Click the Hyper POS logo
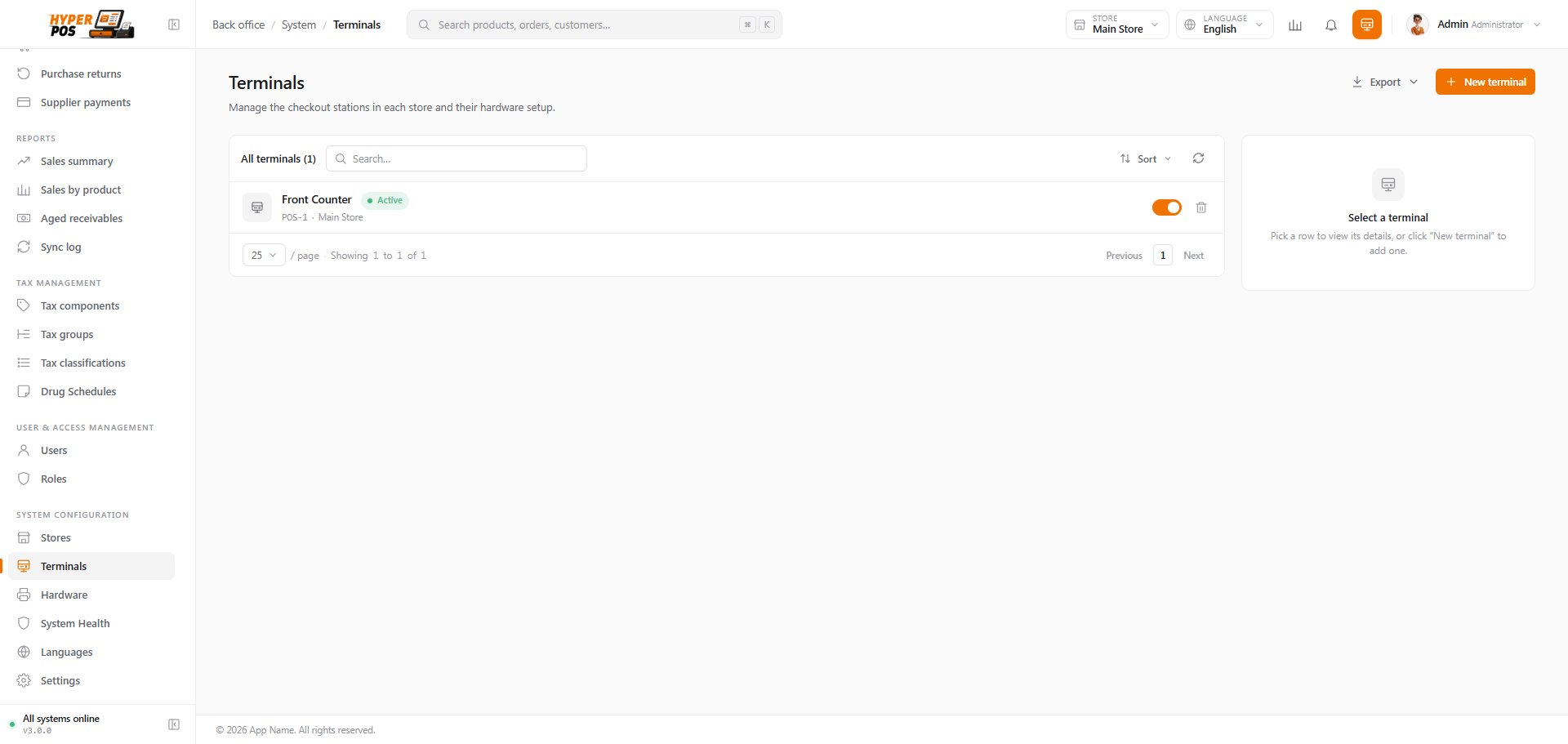Screen dimensions: 1568x744 tap(91, 25)
